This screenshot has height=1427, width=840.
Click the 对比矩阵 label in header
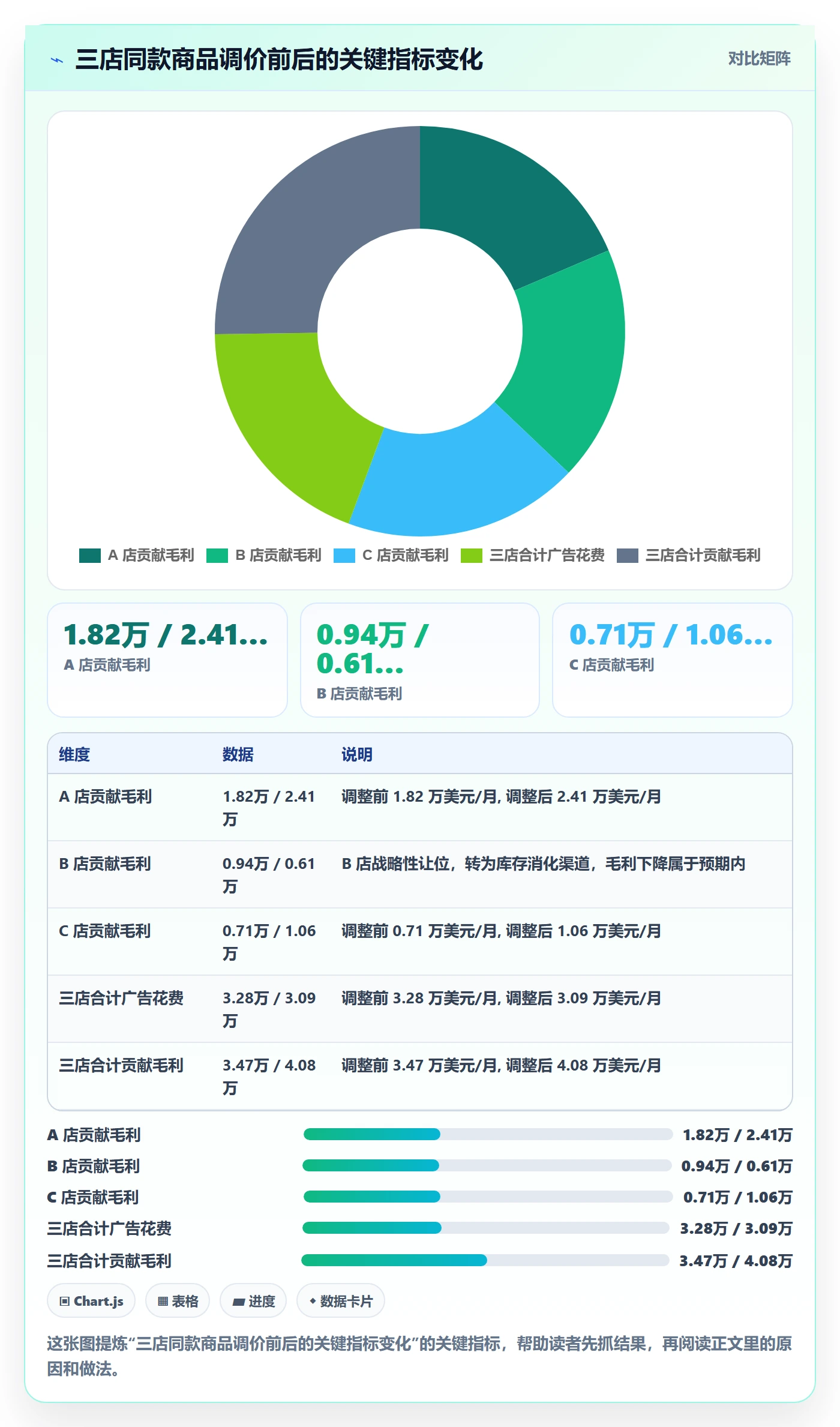pyautogui.click(x=759, y=59)
